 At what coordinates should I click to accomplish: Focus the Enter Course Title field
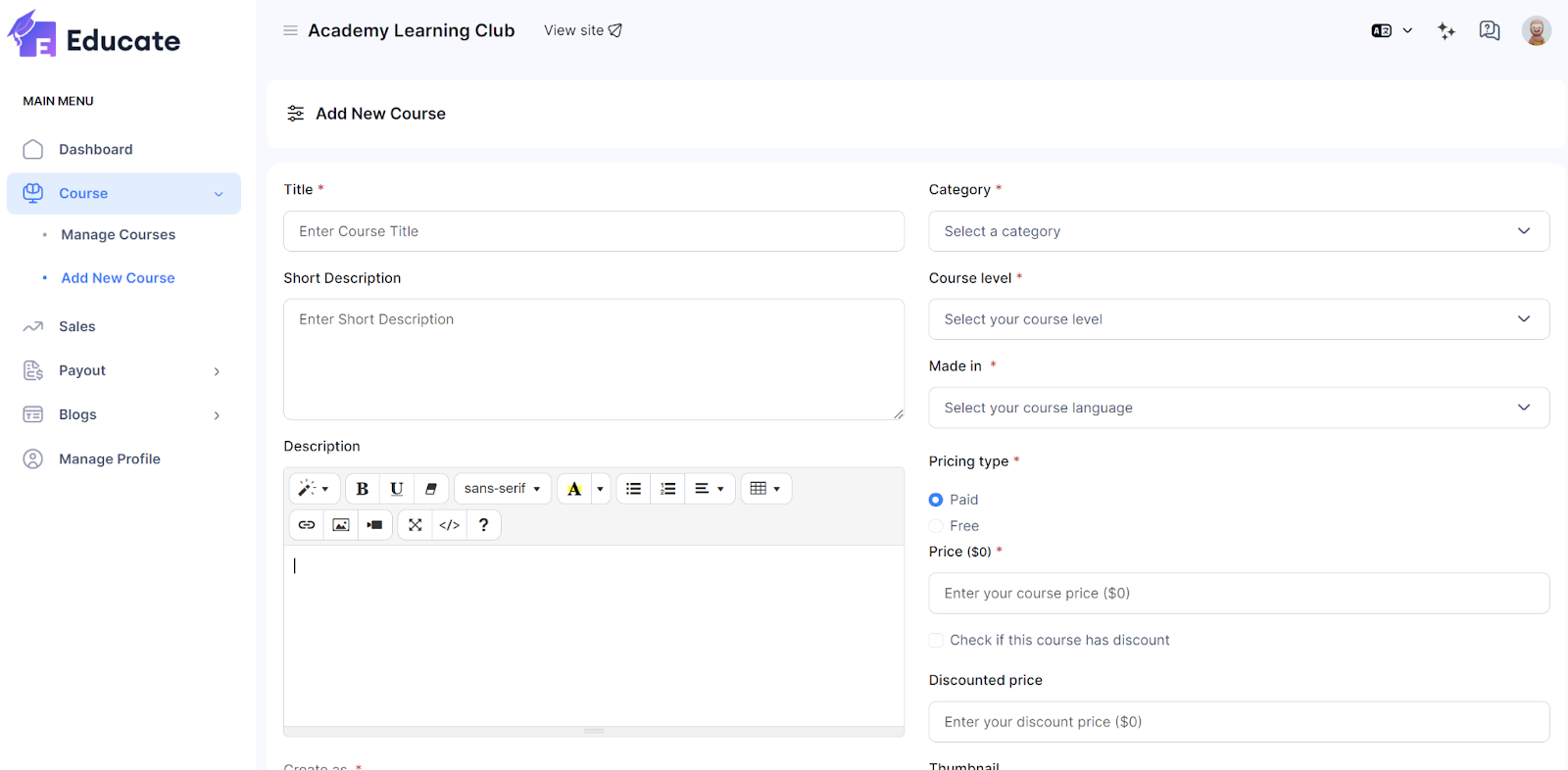tap(594, 231)
